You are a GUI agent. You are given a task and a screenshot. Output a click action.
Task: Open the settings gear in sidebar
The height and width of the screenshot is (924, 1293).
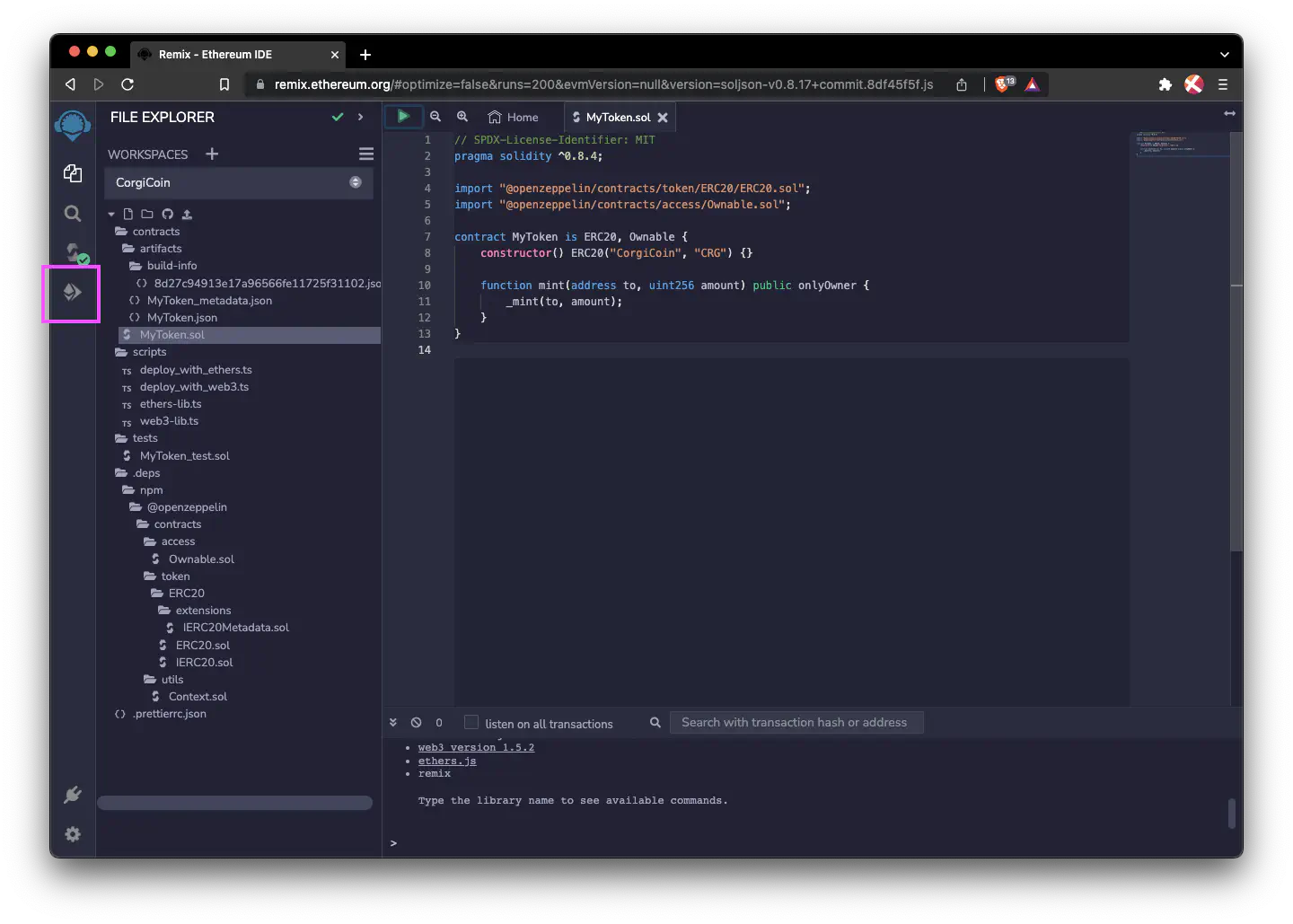coord(73,834)
